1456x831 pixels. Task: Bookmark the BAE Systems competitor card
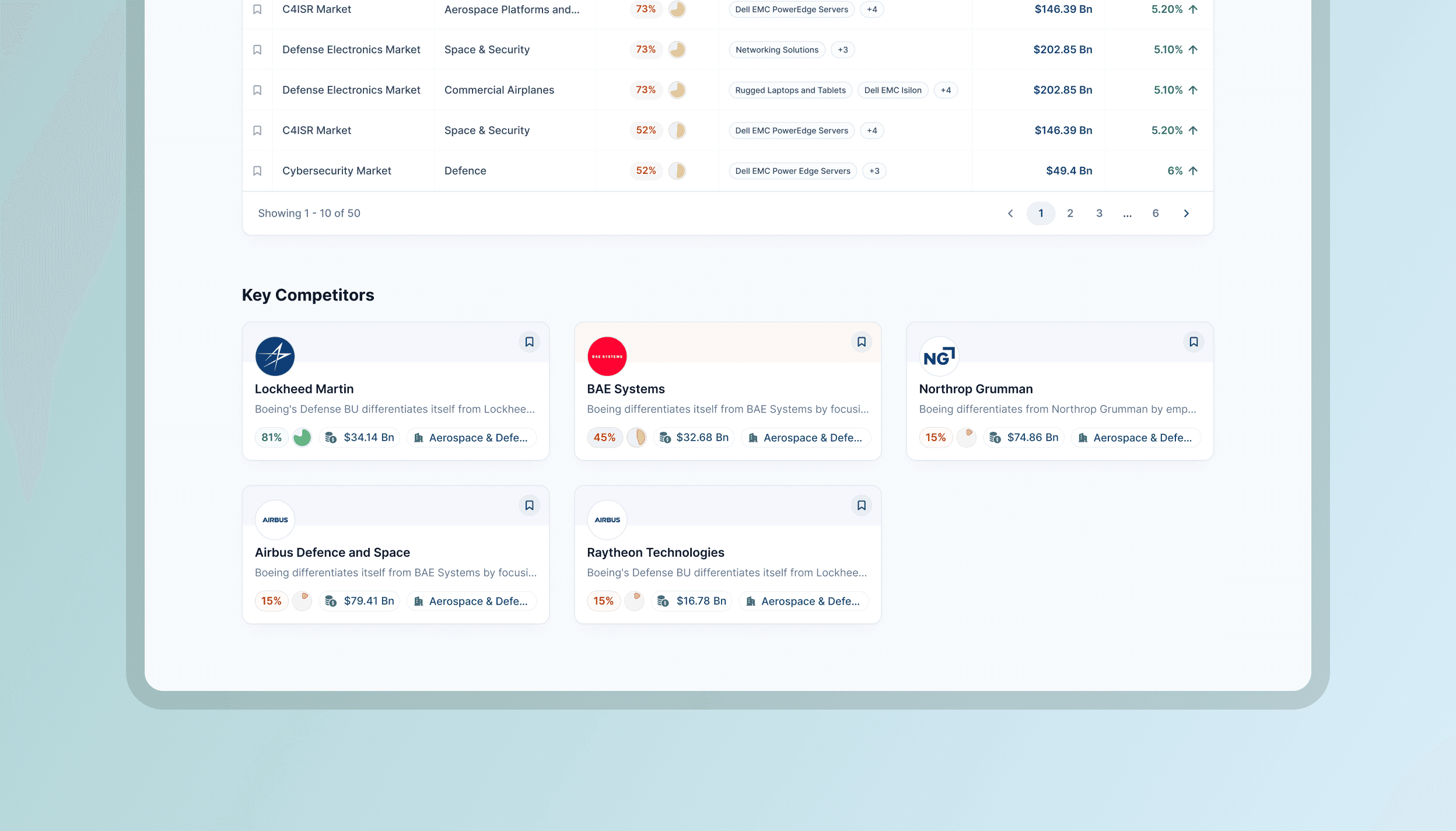861,342
